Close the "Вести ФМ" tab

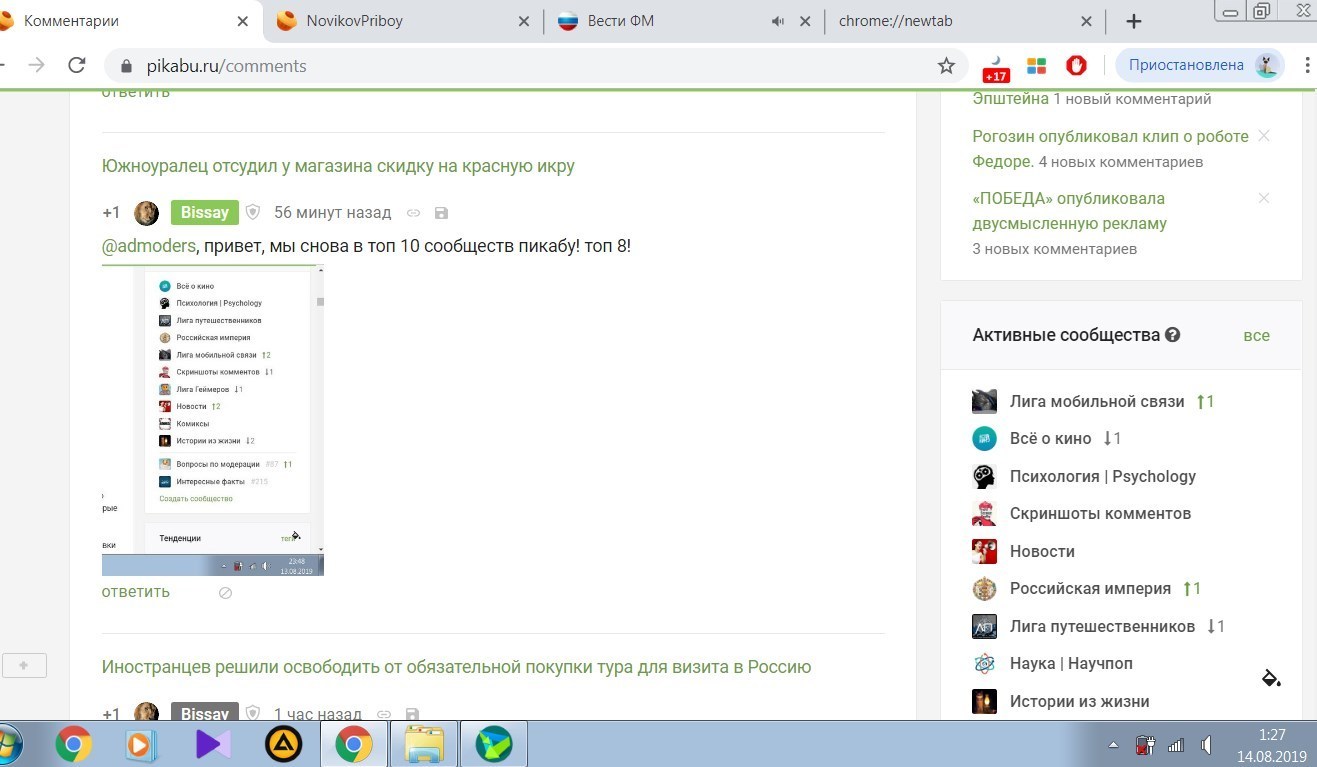coord(805,21)
